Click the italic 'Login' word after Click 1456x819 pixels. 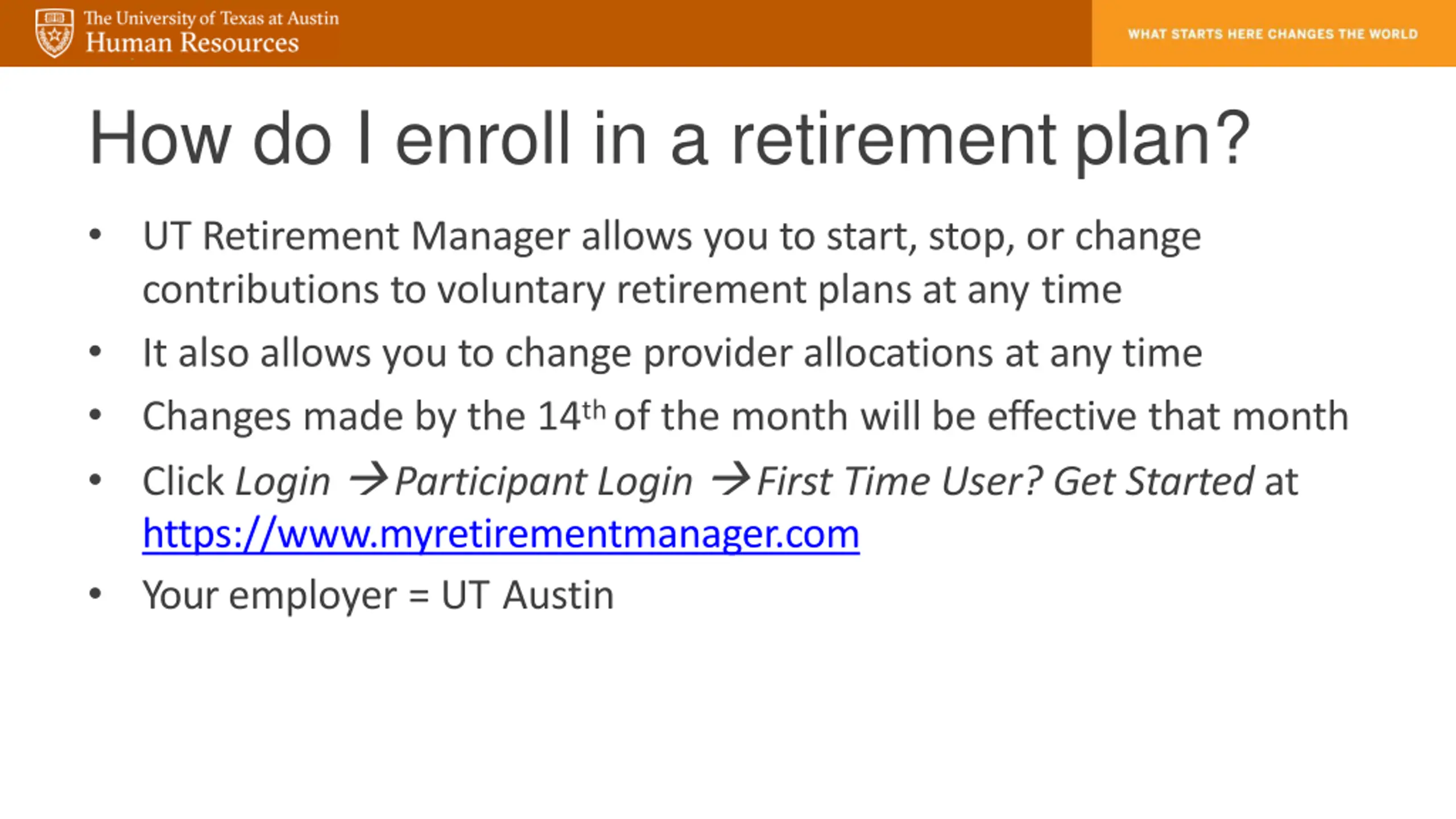click(283, 482)
